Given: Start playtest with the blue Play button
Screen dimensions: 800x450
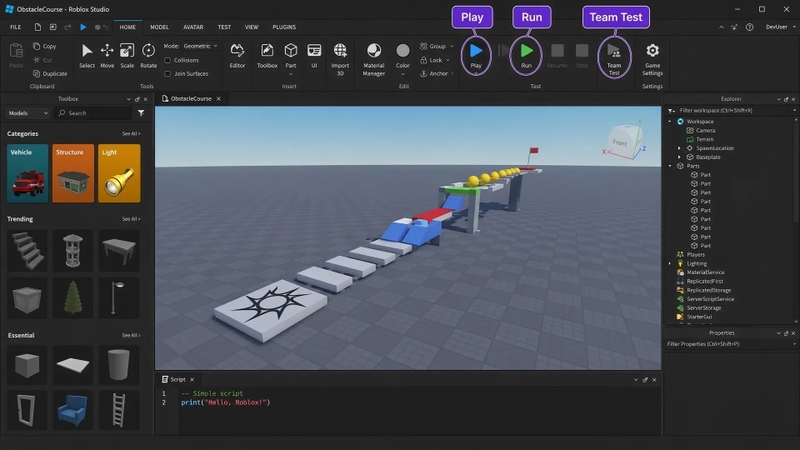Looking at the screenshot, I should coord(476,55).
